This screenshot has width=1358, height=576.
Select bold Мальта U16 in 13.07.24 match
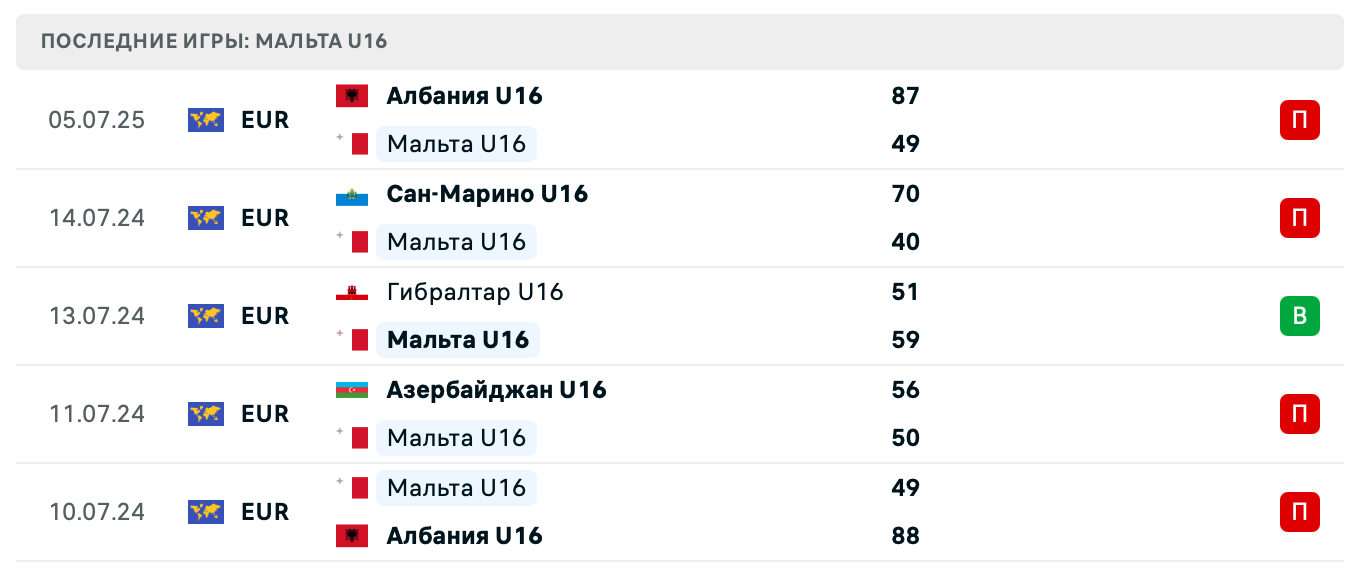coord(458,340)
